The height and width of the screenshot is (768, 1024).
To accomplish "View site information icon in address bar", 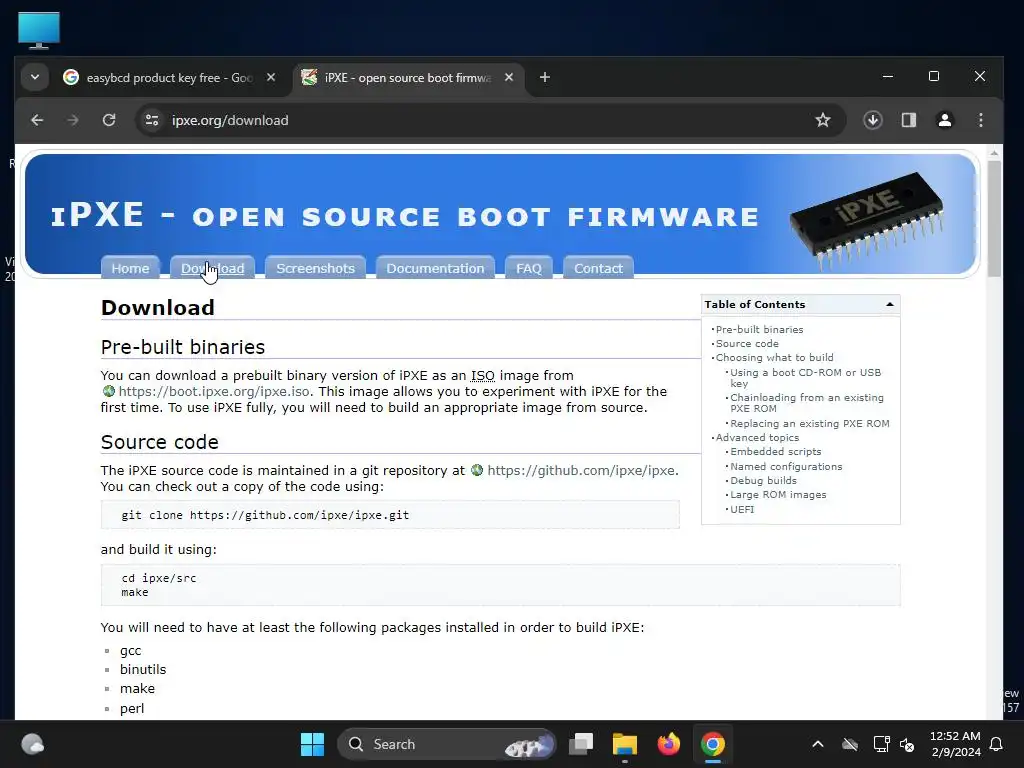I will [152, 120].
